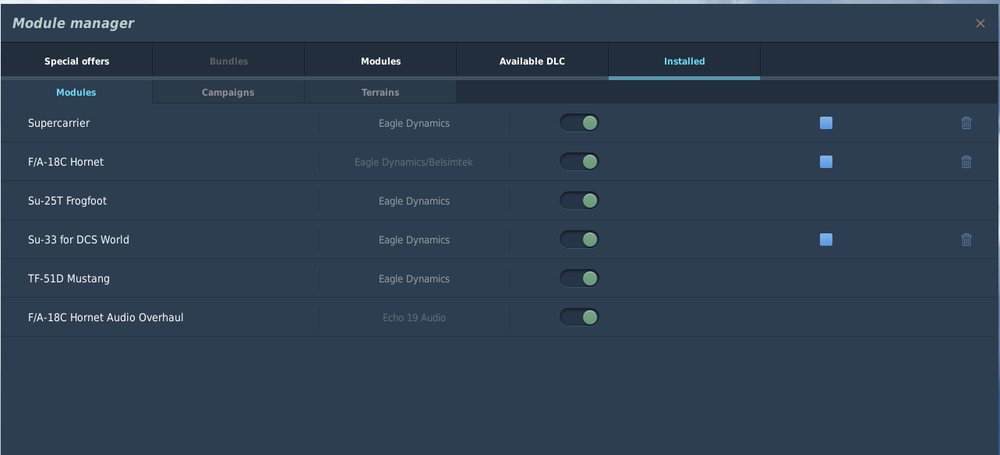Viewport: 1000px width, 455px height.
Task: Go to the top-level Modules tab
Action: (381, 61)
